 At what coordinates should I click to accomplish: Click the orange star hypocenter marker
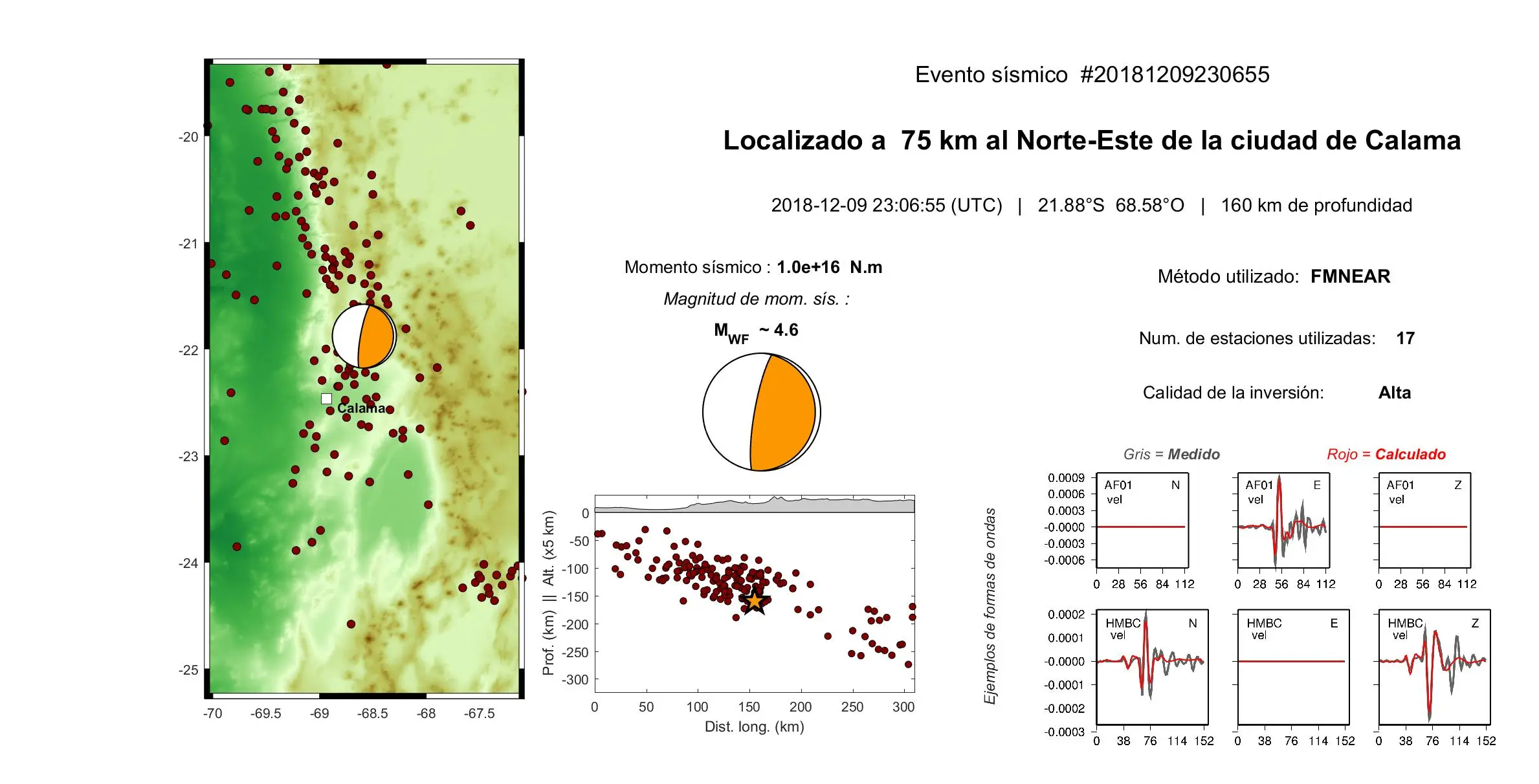(x=755, y=601)
